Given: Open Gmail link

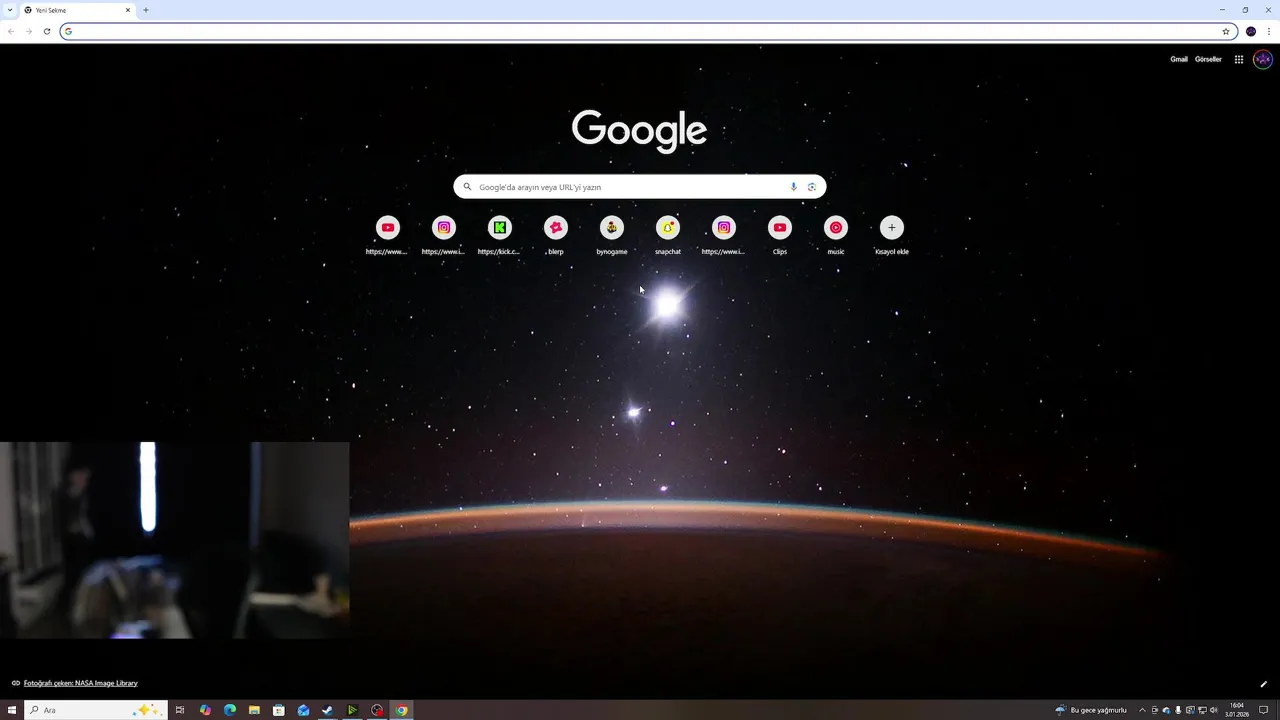Looking at the screenshot, I should coord(1179,59).
